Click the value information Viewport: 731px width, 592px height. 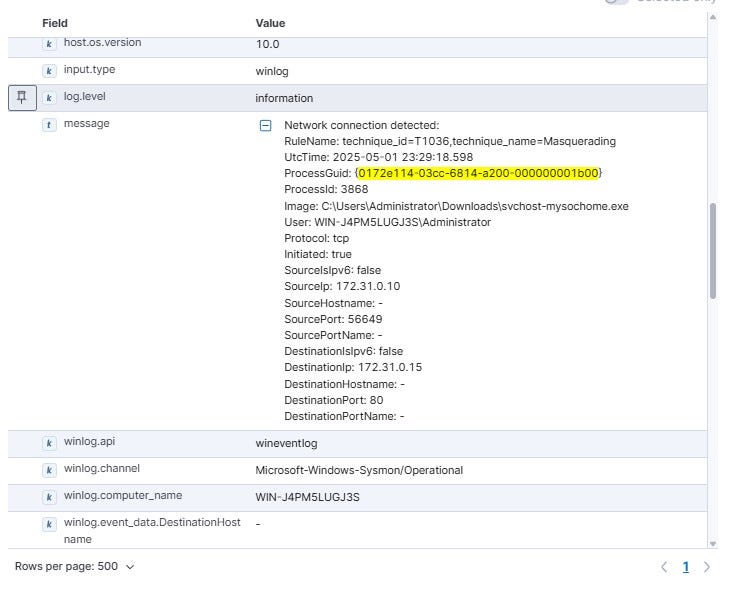(284, 98)
